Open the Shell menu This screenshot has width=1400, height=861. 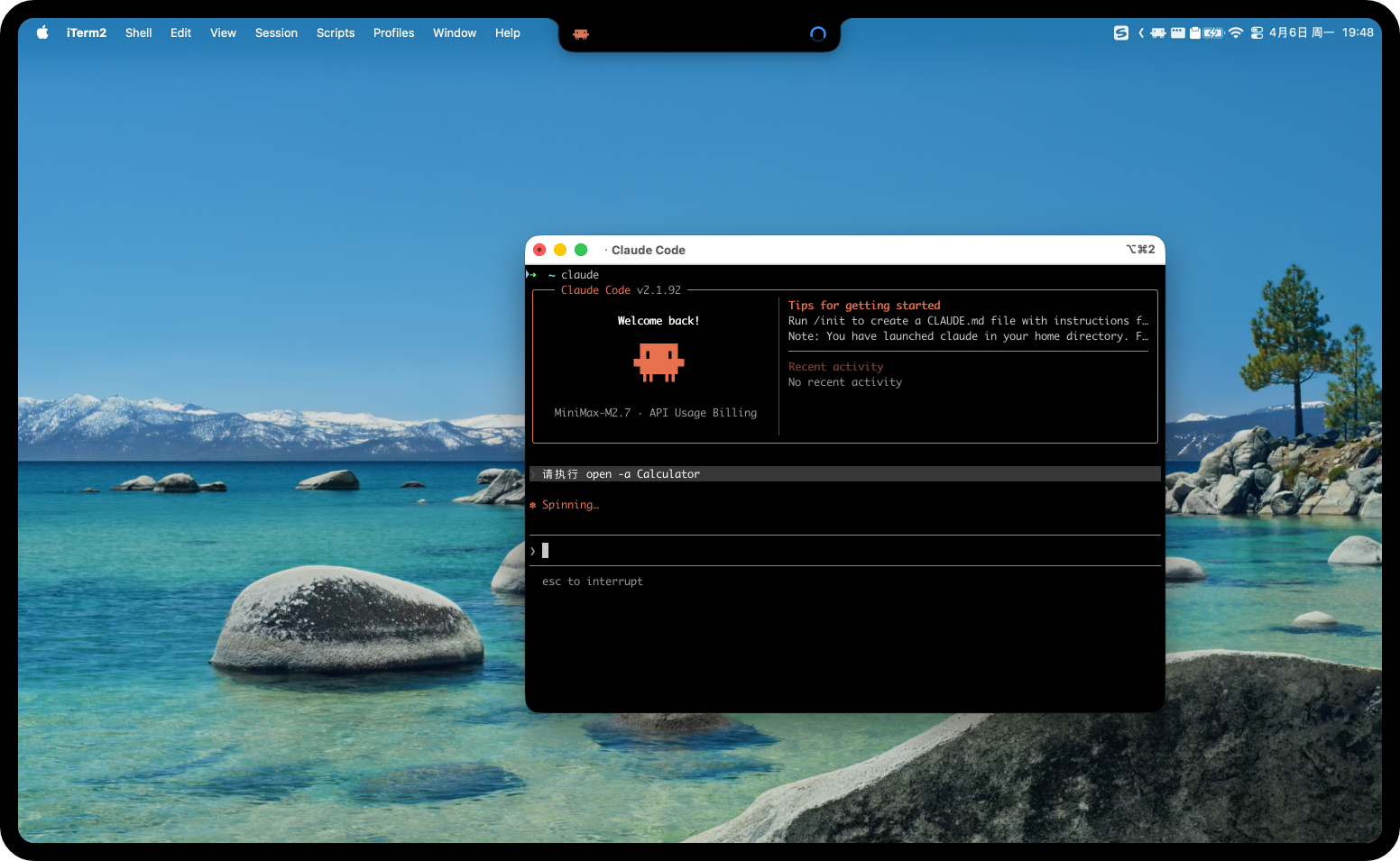138,32
